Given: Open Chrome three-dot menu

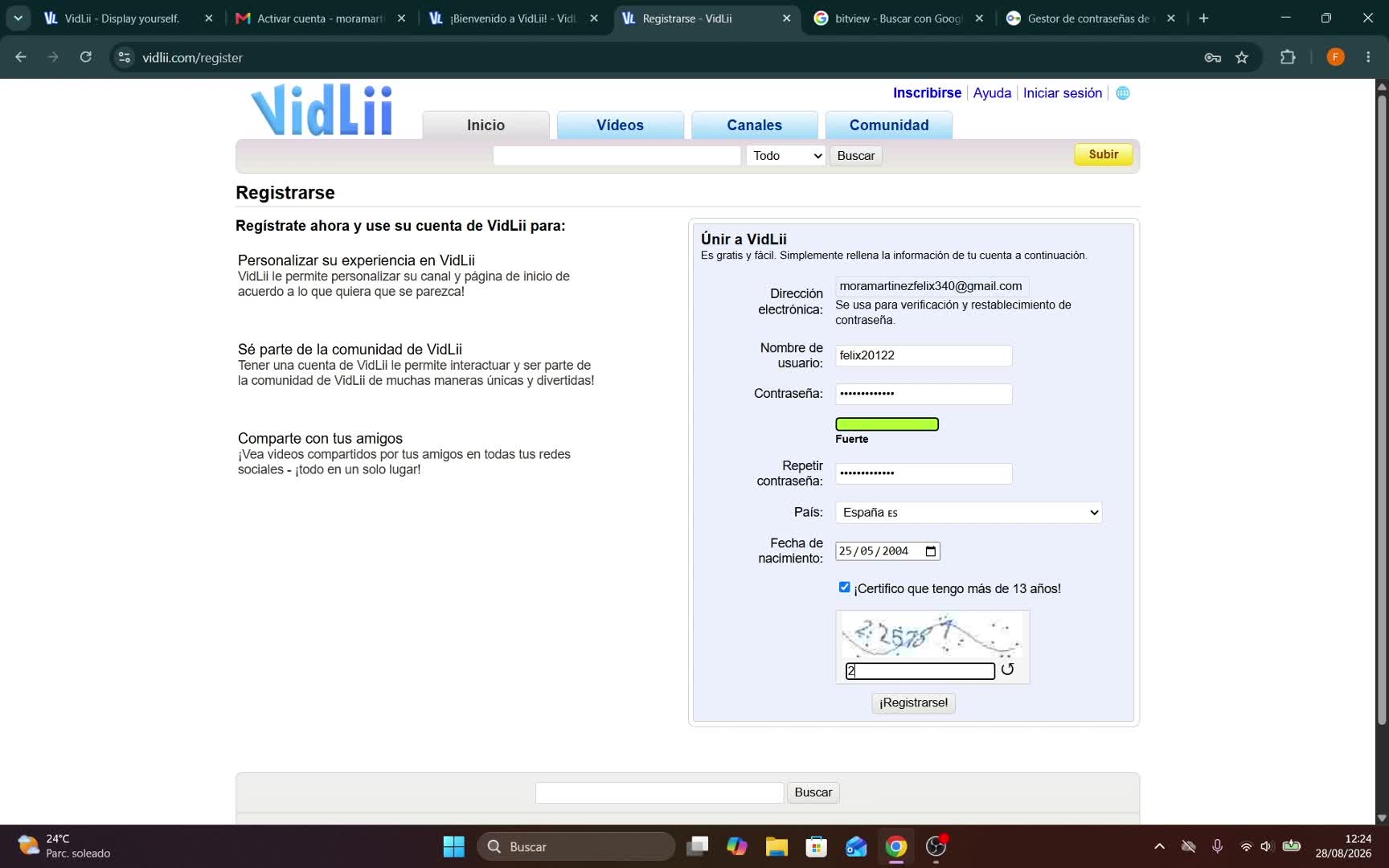Looking at the screenshot, I should (x=1368, y=57).
